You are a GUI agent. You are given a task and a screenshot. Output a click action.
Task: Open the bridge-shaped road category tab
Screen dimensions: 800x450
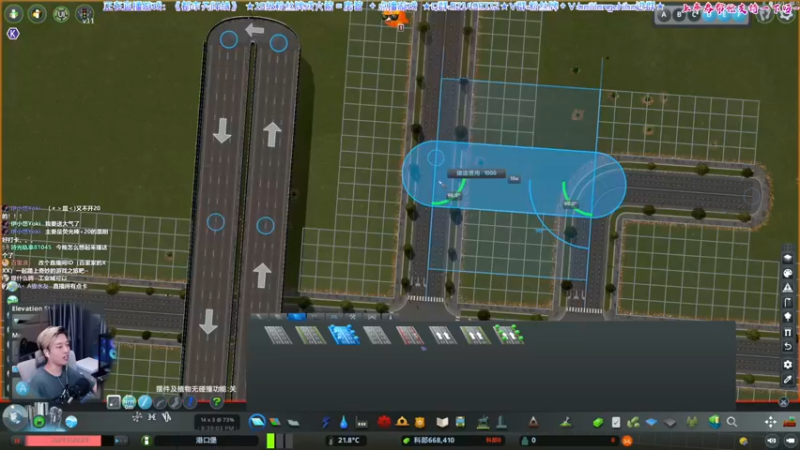point(371,317)
